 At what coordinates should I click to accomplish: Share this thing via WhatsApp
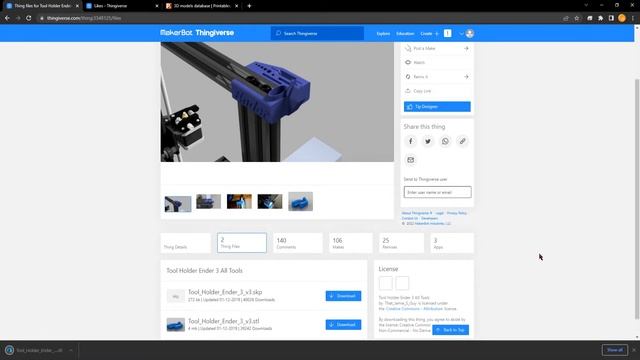click(445, 141)
